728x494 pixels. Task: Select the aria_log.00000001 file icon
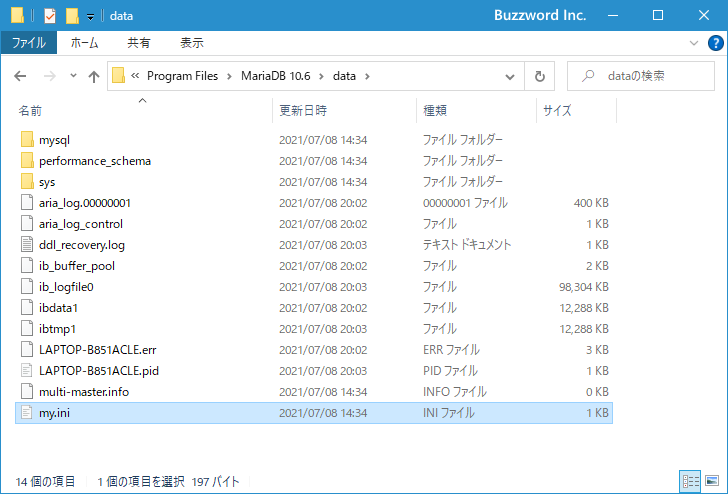pos(27,202)
